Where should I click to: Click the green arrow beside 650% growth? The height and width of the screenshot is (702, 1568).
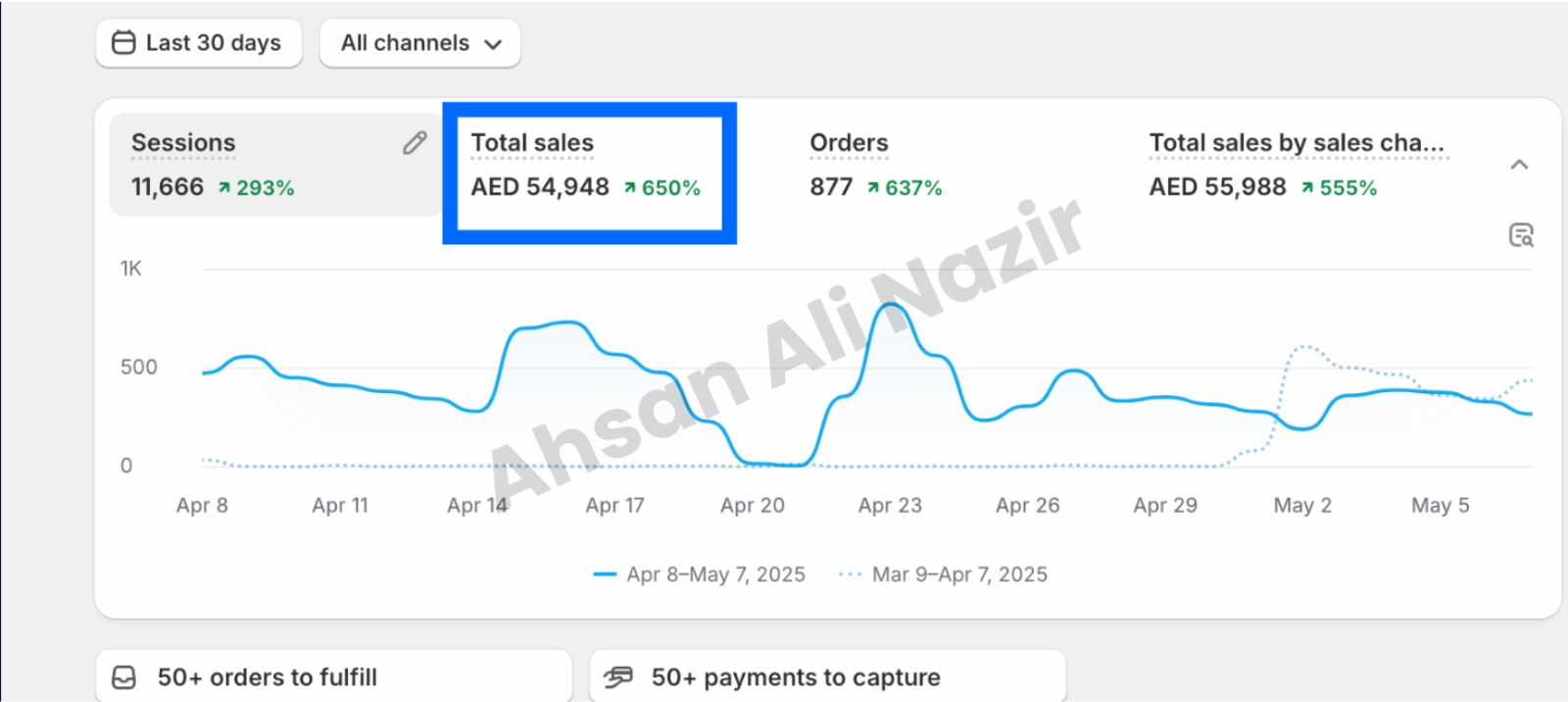click(630, 187)
